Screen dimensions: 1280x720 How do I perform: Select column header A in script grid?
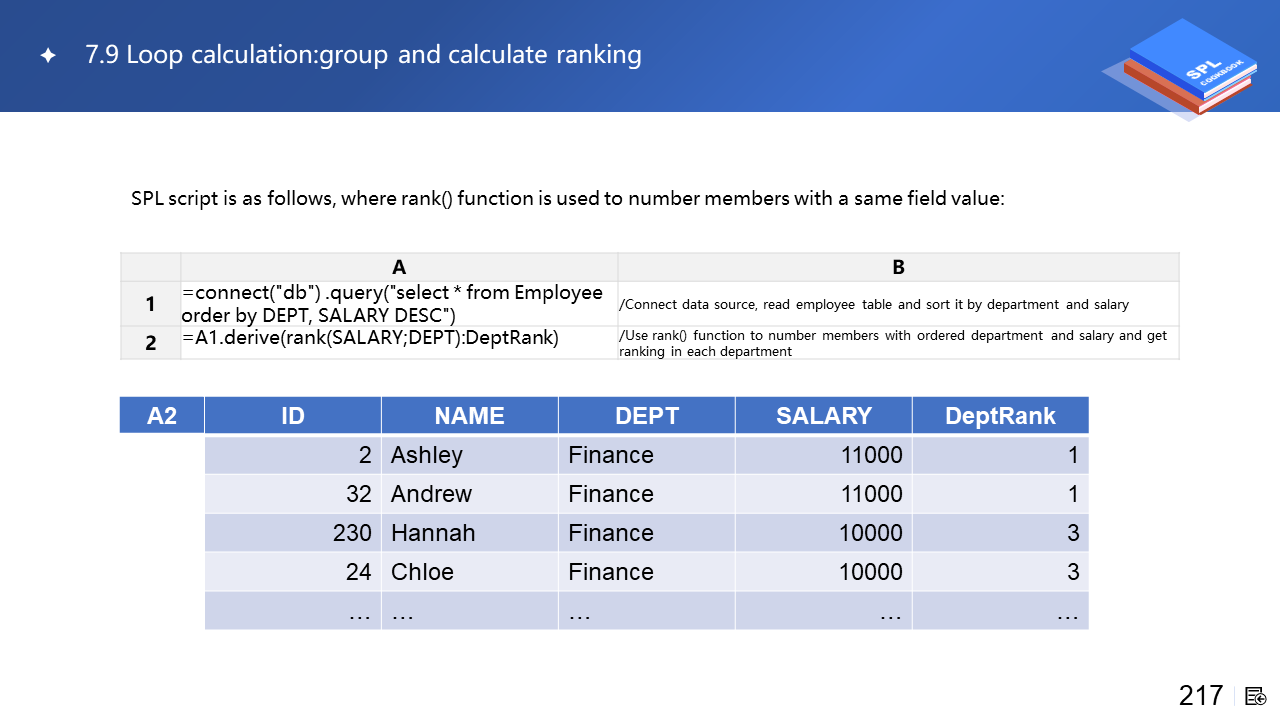(x=399, y=267)
